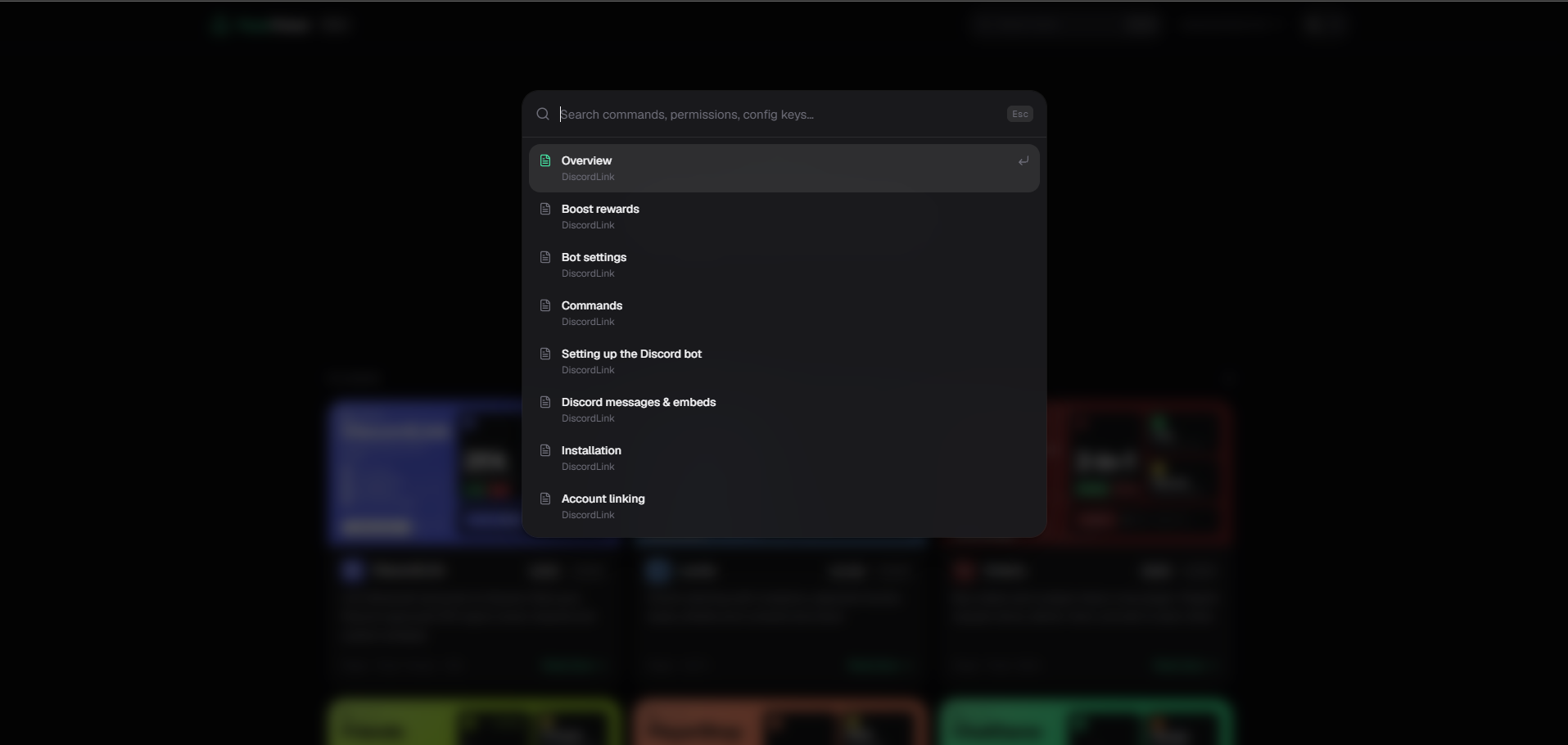Open the Bot settings result

click(x=784, y=265)
